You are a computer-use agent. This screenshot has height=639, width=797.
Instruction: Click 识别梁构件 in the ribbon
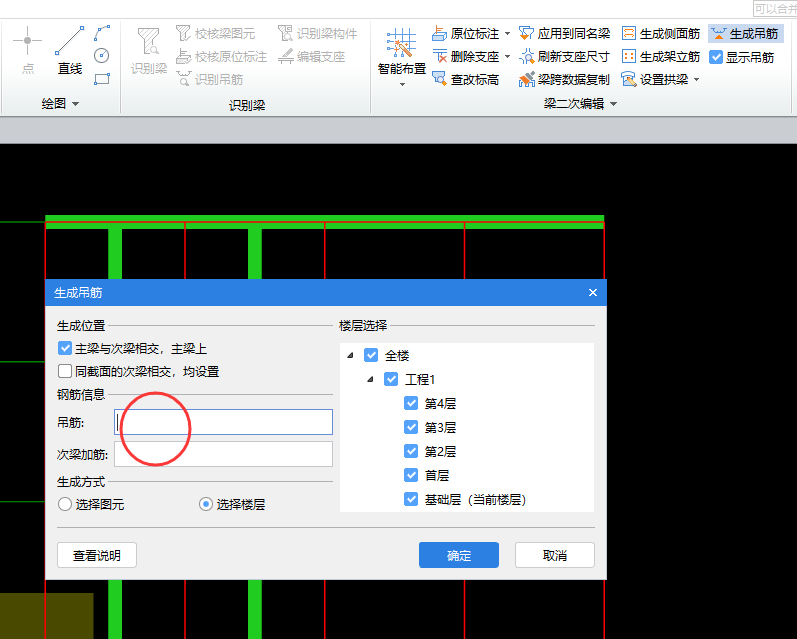pyautogui.click(x=317, y=34)
